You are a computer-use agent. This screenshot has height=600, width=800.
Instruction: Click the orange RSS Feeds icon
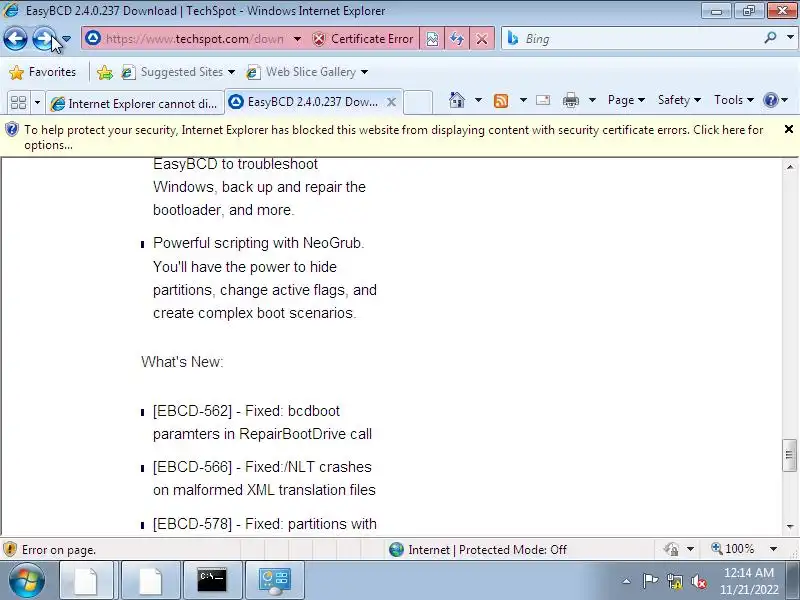(x=501, y=101)
